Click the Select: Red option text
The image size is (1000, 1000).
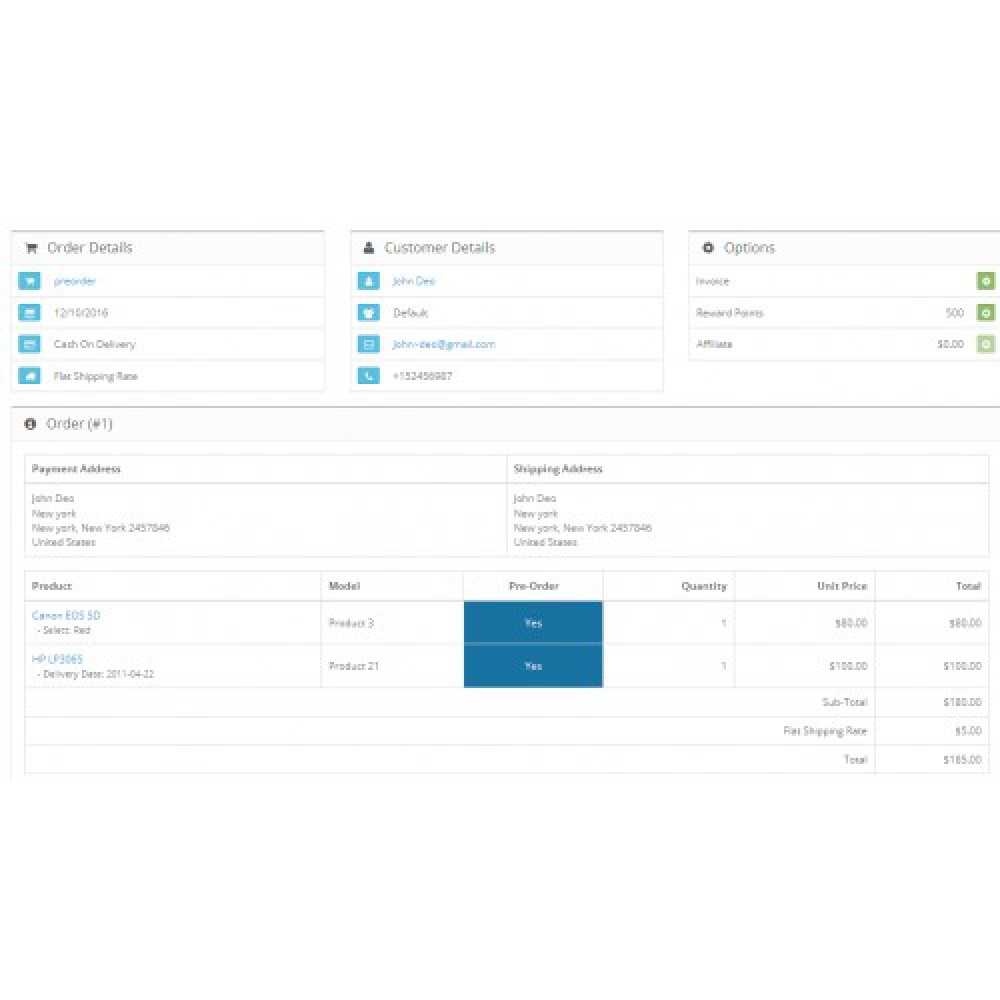point(64,630)
